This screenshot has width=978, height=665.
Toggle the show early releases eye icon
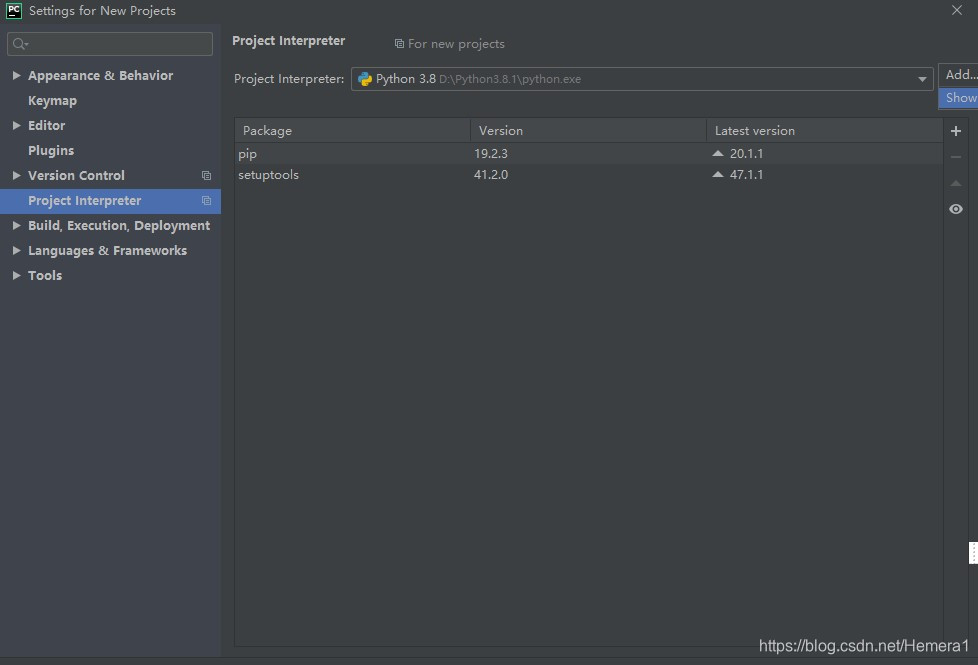[956, 209]
